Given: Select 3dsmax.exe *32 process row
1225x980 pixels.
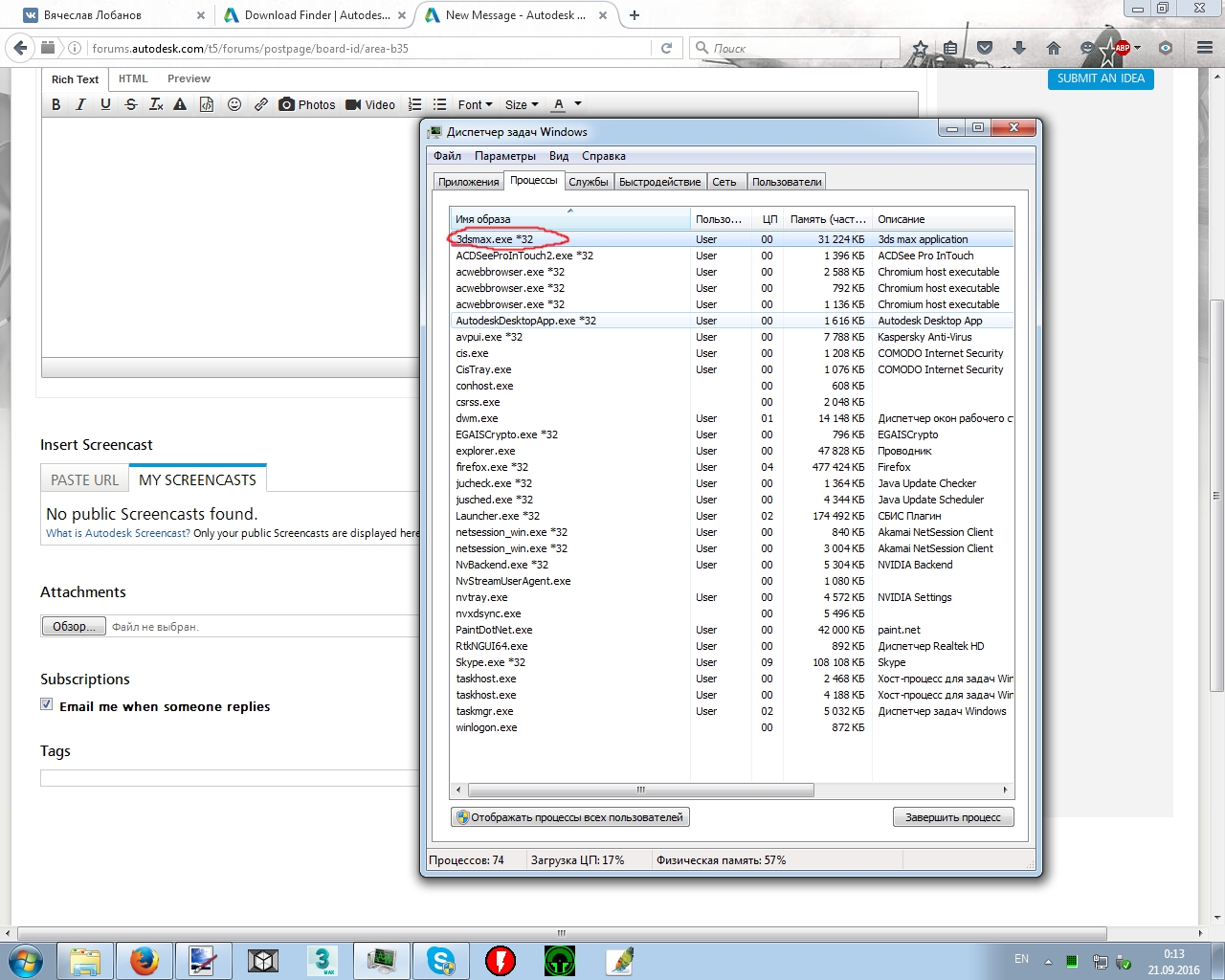Looking at the screenshot, I should 731,239.
